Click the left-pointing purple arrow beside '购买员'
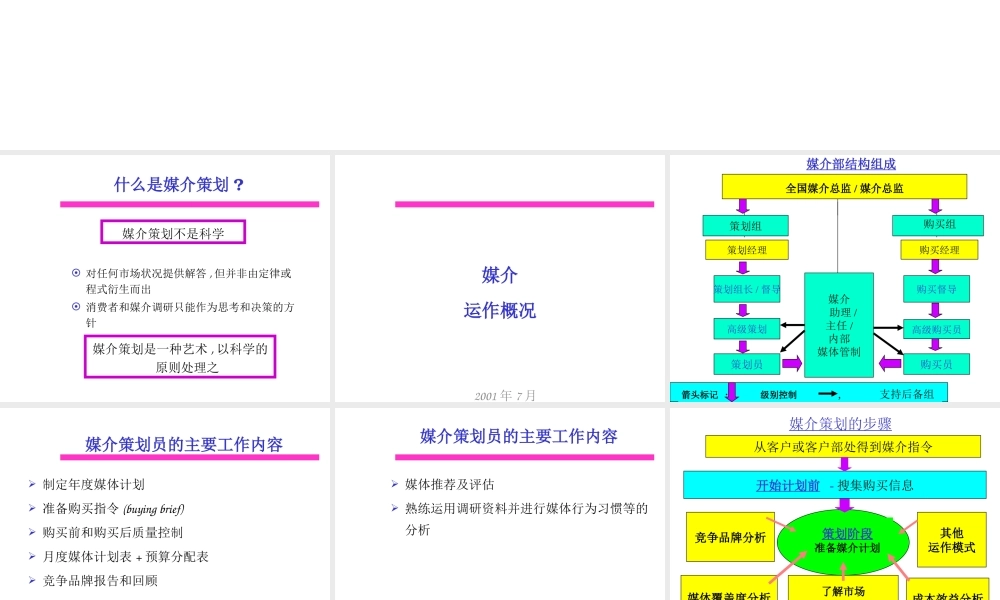The height and width of the screenshot is (600, 1000). (890, 364)
